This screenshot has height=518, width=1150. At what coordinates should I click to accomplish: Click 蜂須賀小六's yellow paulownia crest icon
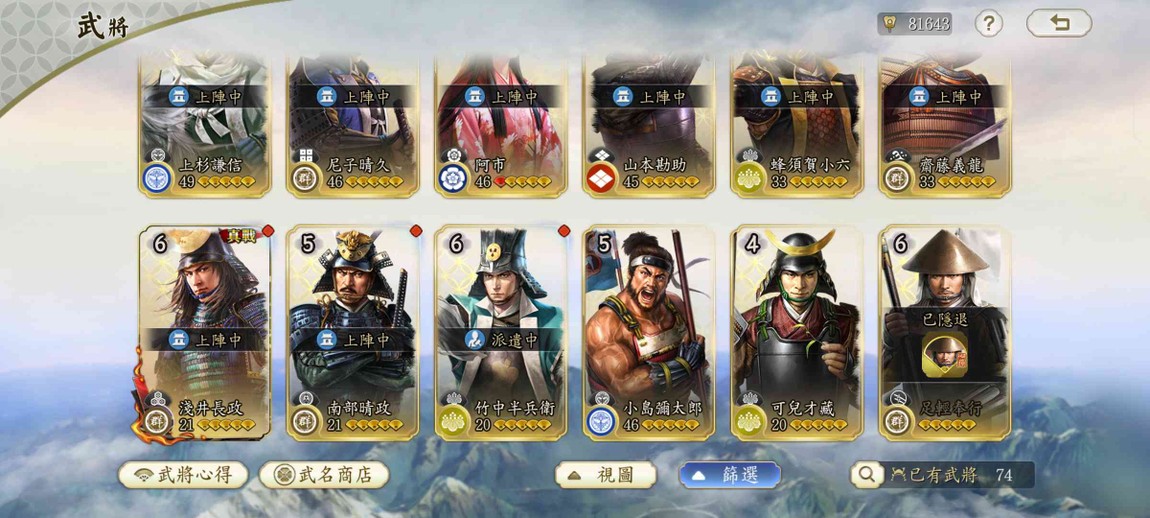click(748, 178)
